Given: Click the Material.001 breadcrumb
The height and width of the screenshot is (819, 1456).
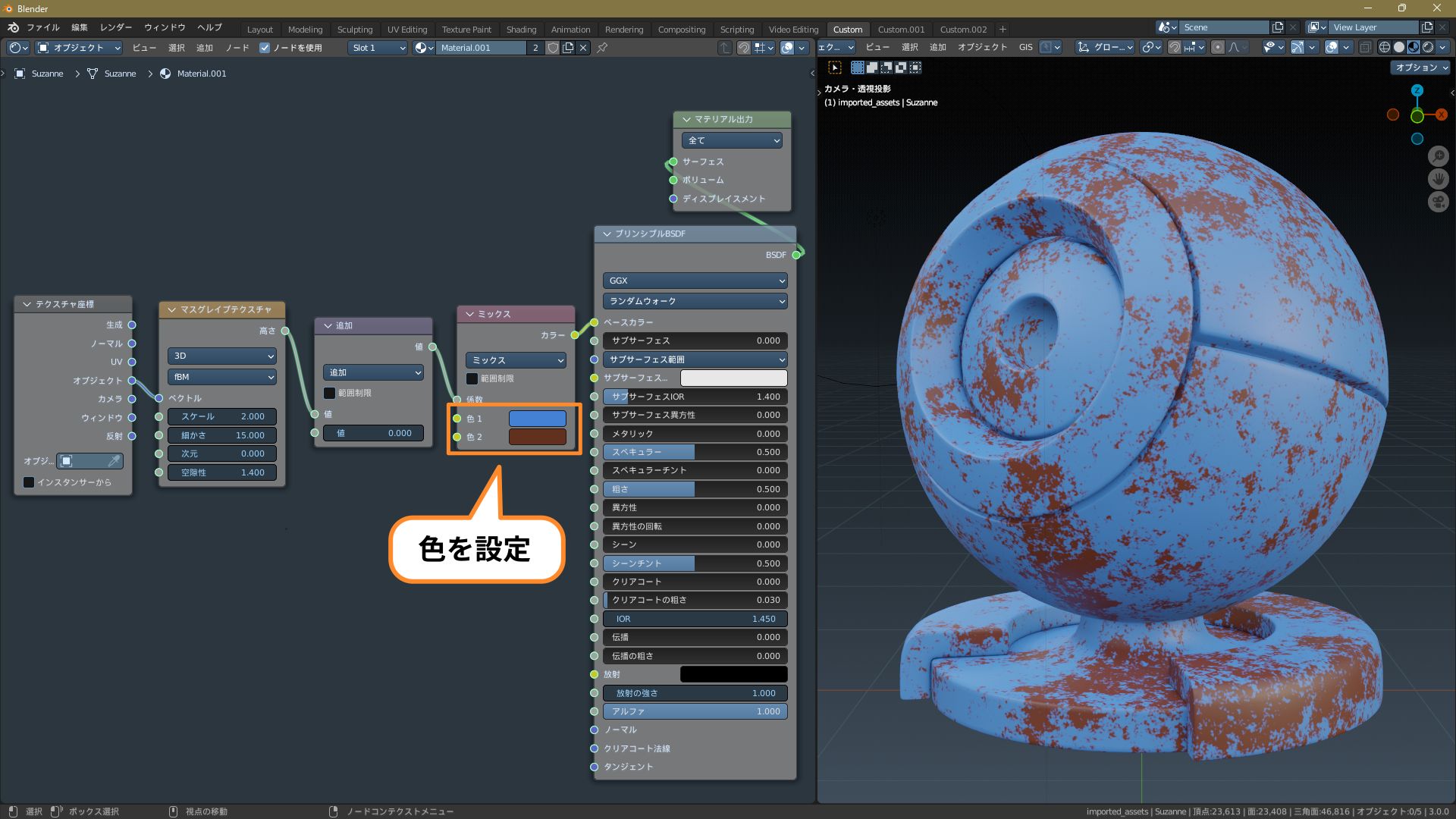Looking at the screenshot, I should [x=193, y=74].
